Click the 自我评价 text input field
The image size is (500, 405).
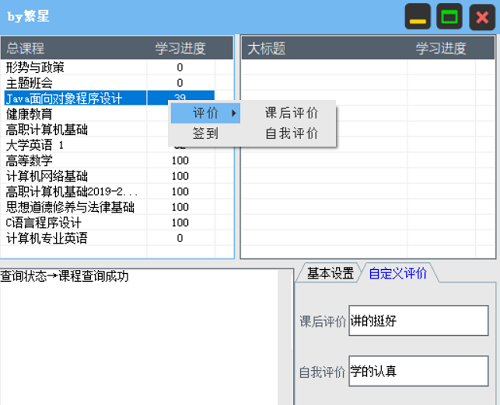click(x=418, y=371)
